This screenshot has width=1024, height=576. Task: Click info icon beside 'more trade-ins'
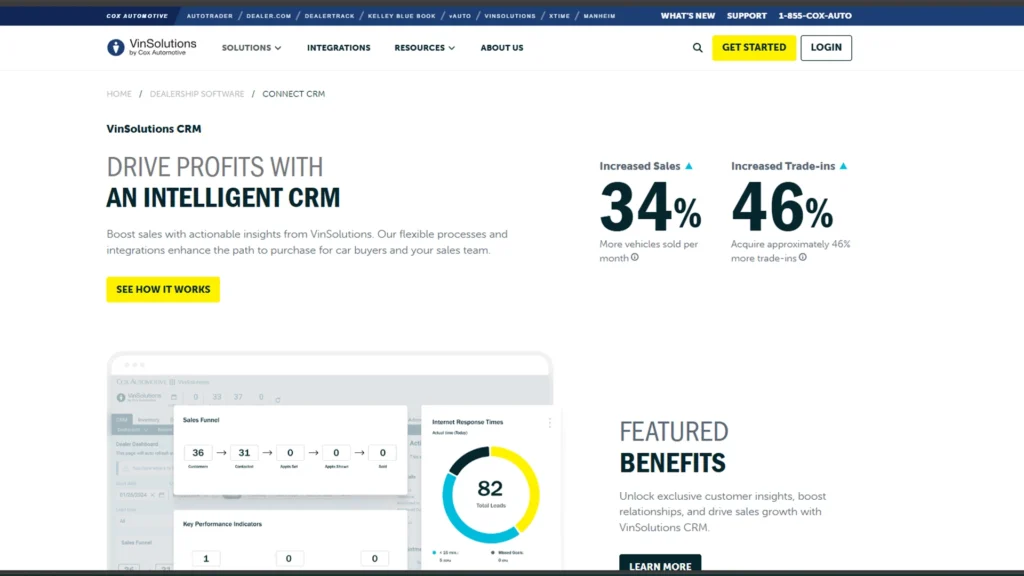click(x=803, y=257)
